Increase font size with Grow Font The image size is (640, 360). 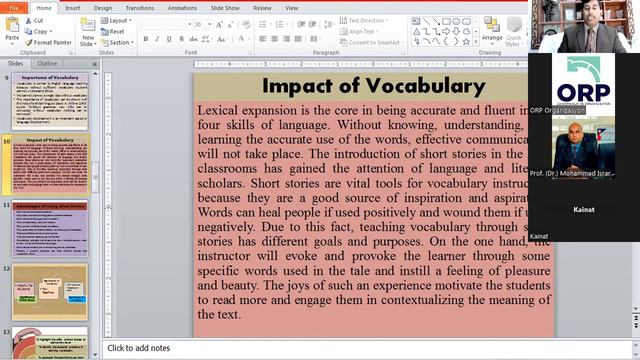[x=219, y=25]
